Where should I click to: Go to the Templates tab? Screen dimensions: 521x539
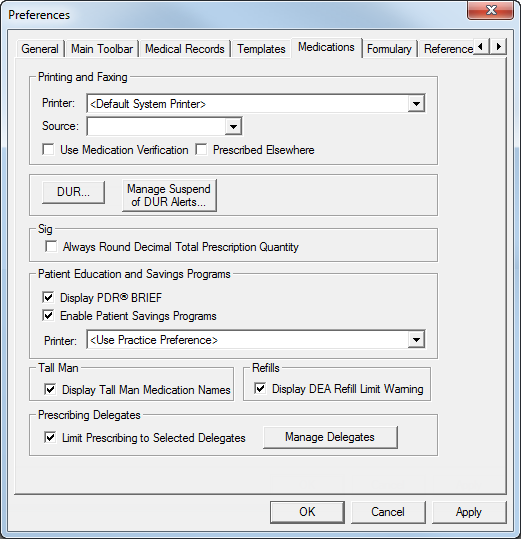(261, 49)
